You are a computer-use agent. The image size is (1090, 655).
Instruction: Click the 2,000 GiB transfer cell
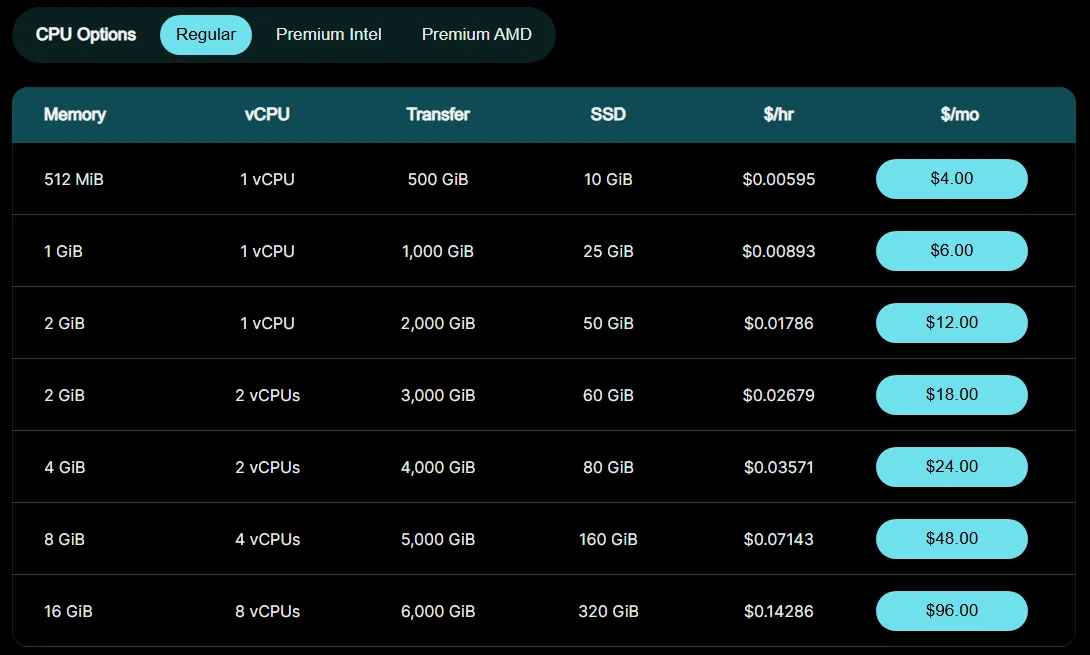point(438,323)
